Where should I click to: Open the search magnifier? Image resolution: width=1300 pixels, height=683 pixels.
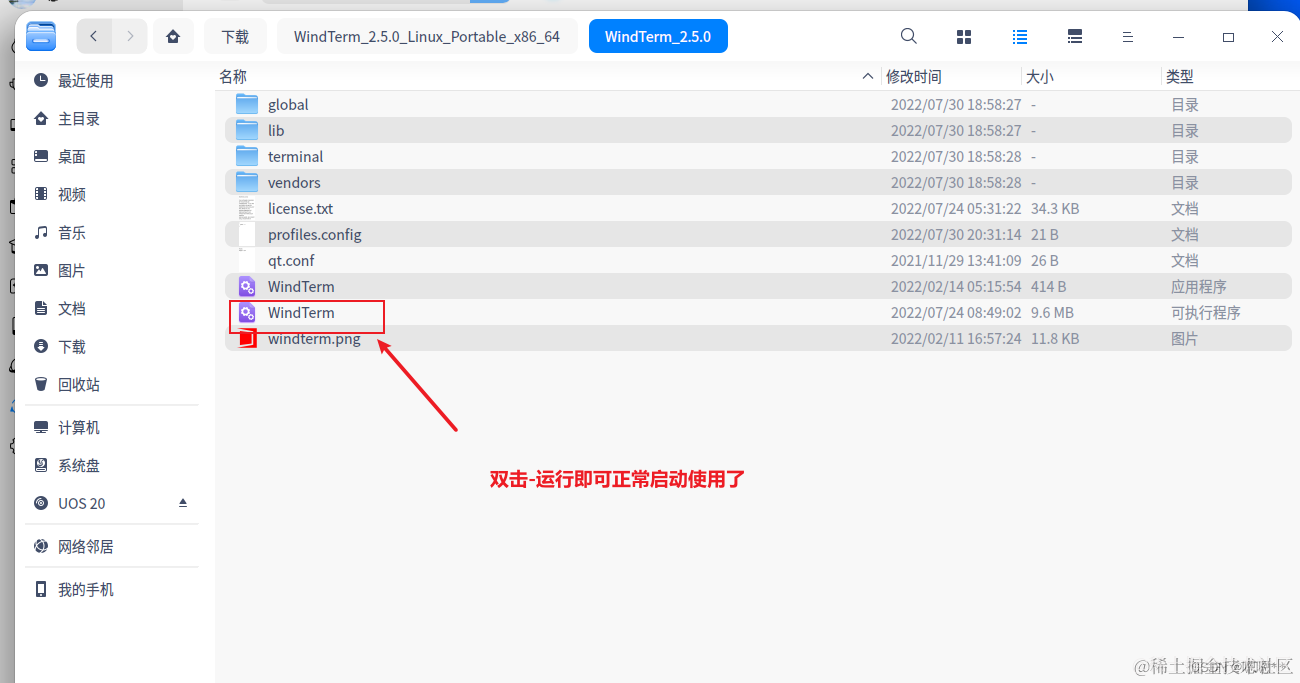pyautogui.click(x=909, y=36)
